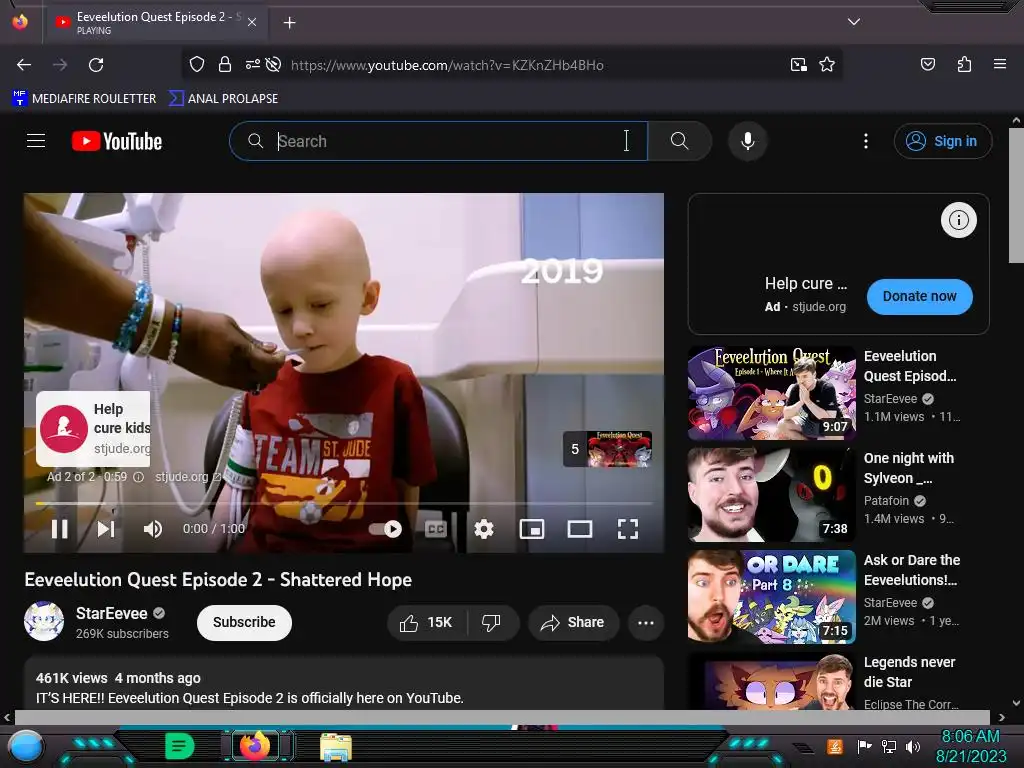Skip to next video with next button
This screenshot has height=768, width=1024.
tap(106, 529)
